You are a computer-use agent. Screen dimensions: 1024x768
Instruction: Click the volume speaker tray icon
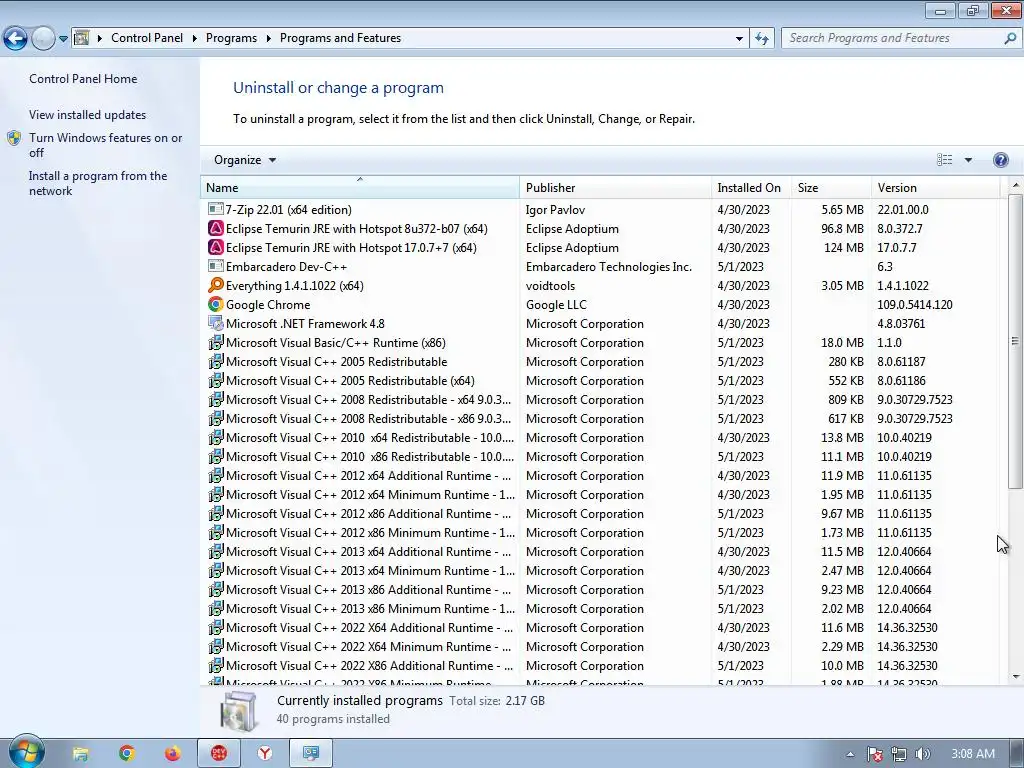pyautogui.click(x=922, y=754)
